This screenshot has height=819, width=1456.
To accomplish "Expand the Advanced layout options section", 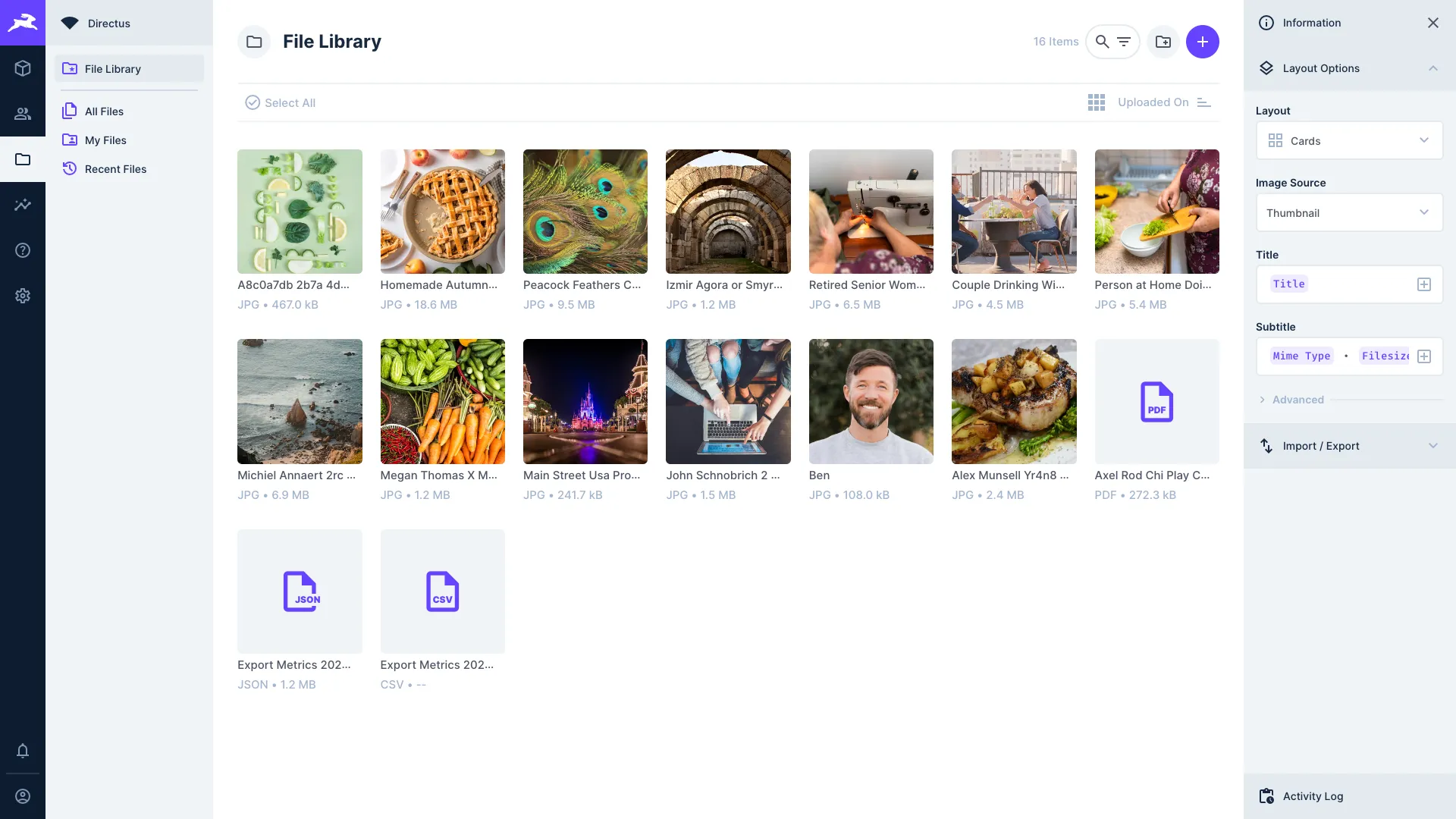I will 1298,400.
